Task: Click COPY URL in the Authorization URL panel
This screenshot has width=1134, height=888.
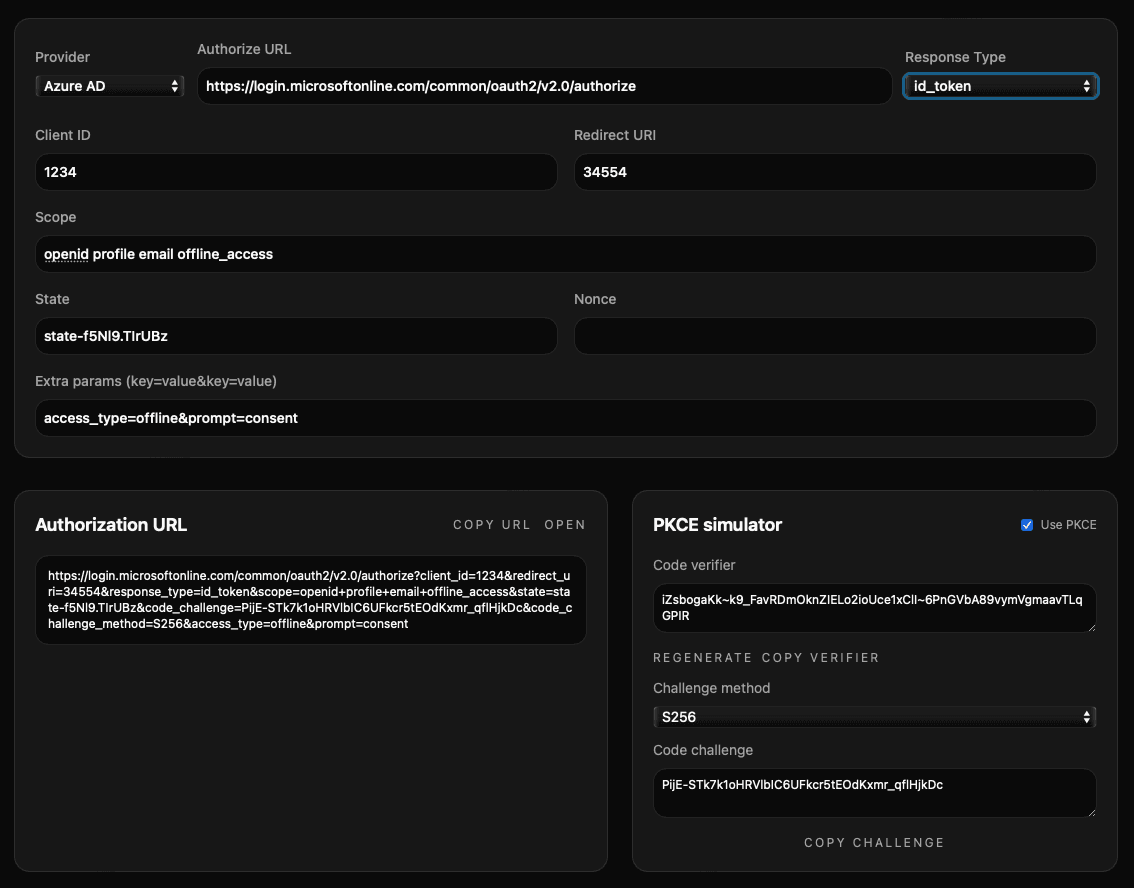Action: (491, 524)
